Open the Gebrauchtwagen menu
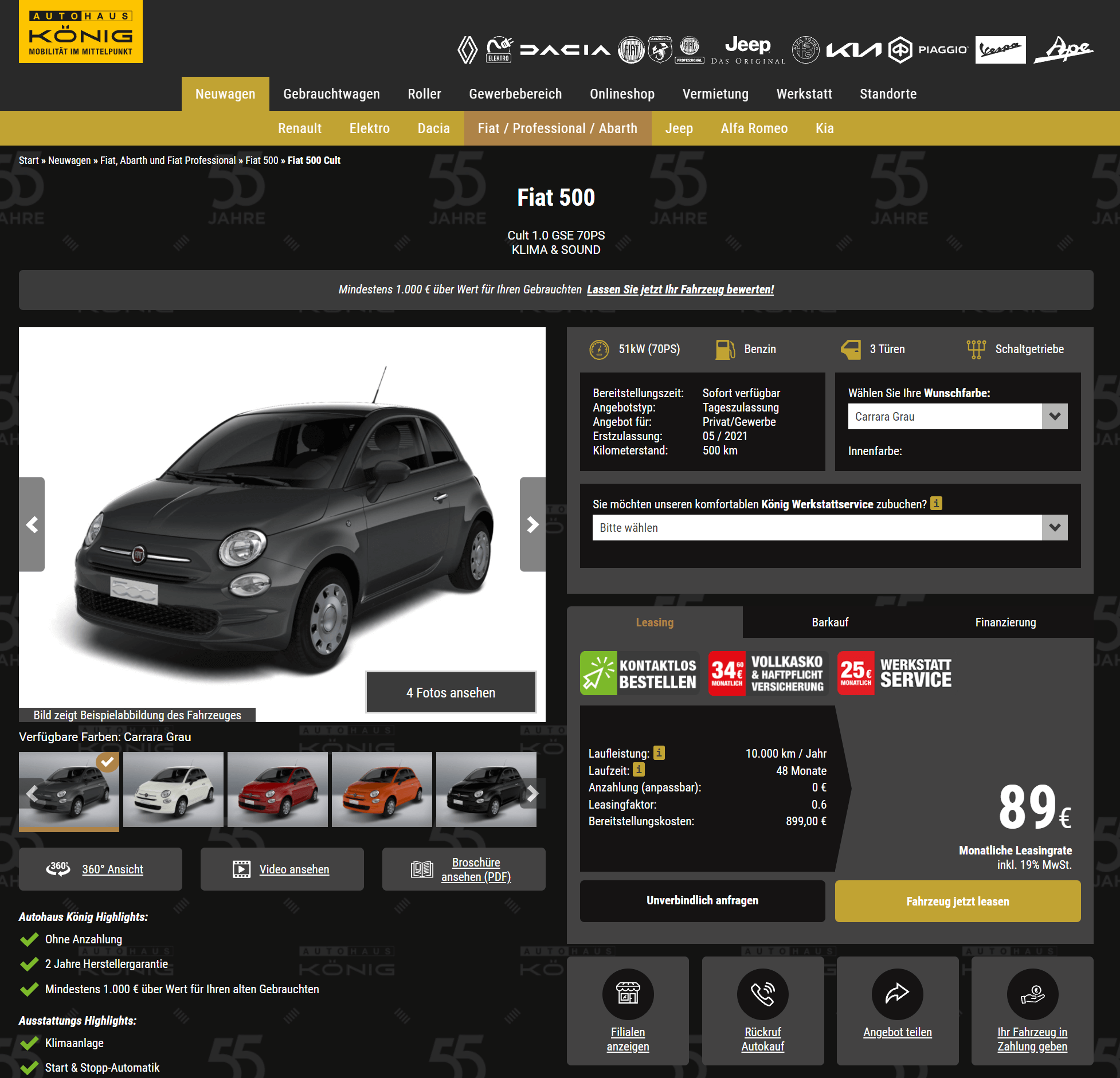This screenshot has height=1078, width=1120. point(331,94)
